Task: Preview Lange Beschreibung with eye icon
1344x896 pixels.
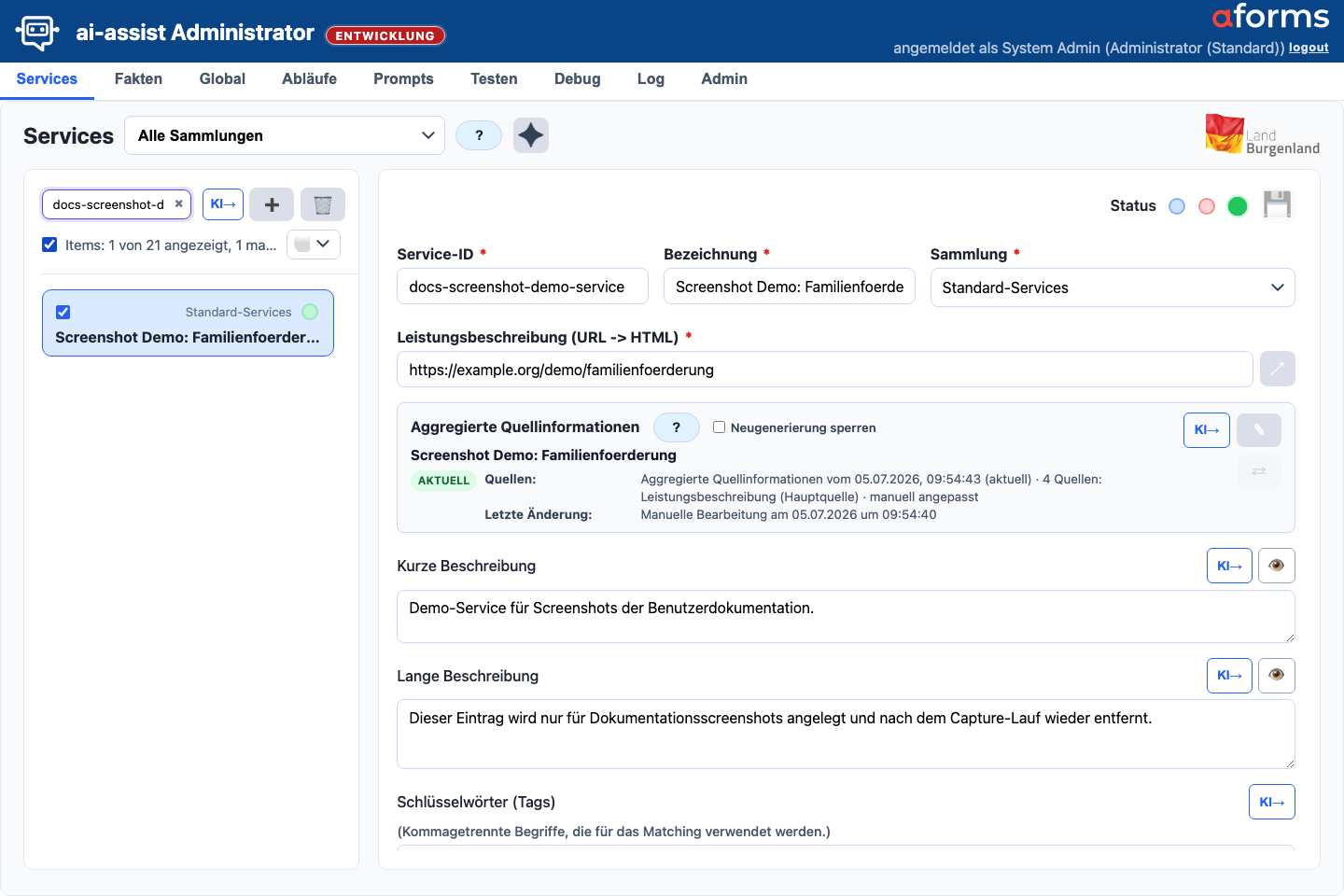Action: click(x=1277, y=675)
